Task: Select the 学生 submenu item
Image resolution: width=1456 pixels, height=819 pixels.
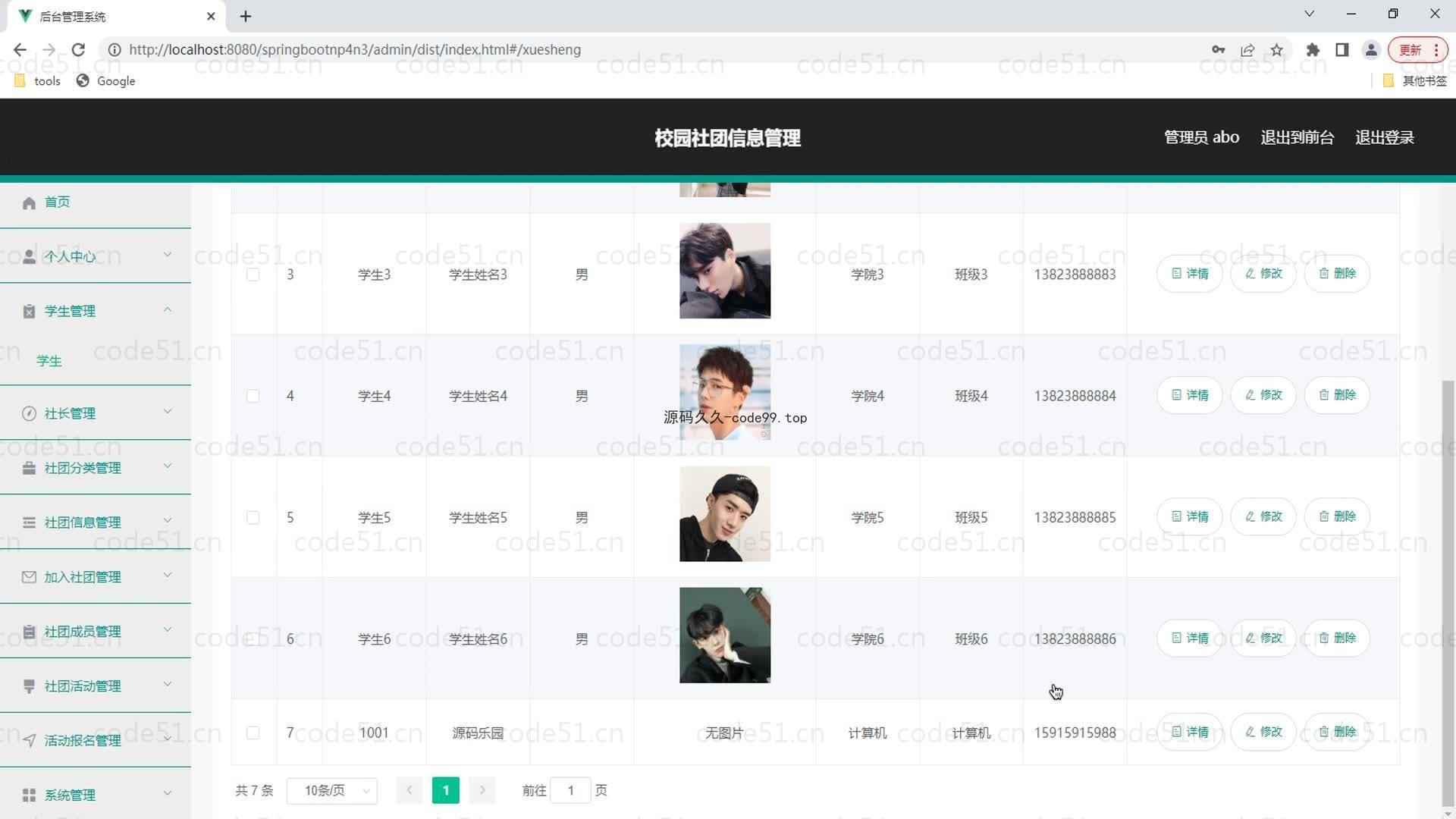Action: (x=49, y=362)
